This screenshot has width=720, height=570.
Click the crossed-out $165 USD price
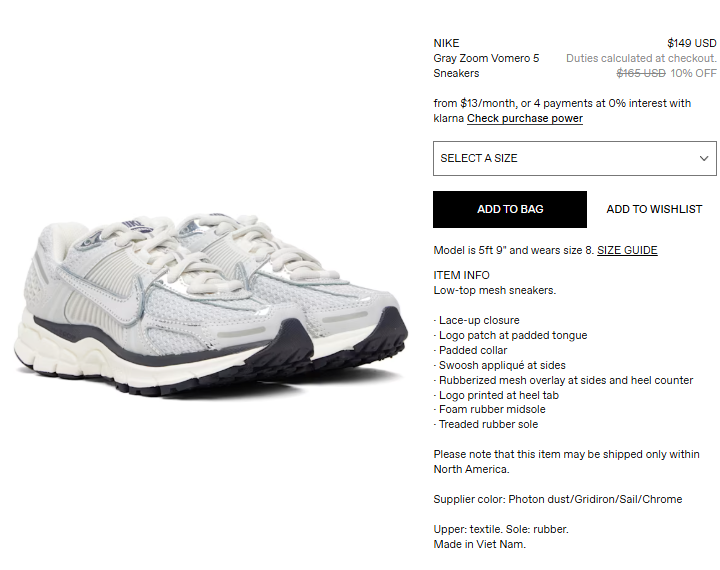(x=641, y=73)
